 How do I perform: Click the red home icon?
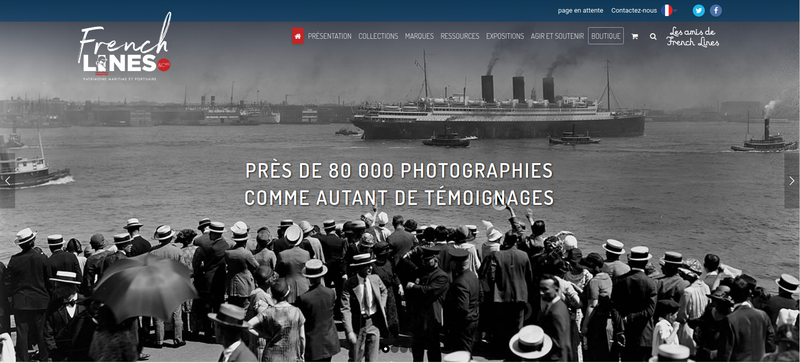tap(297, 36)
